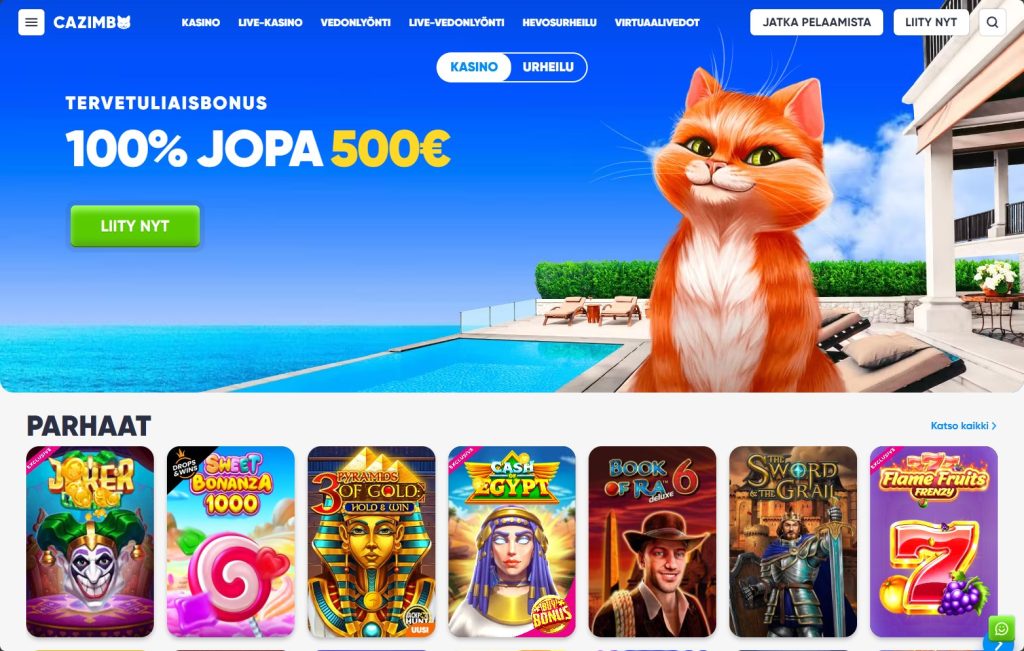The width and height of the screenshot is (1024, 651).
Task: Open the Kasino menu item
Action: coord(200,22)
